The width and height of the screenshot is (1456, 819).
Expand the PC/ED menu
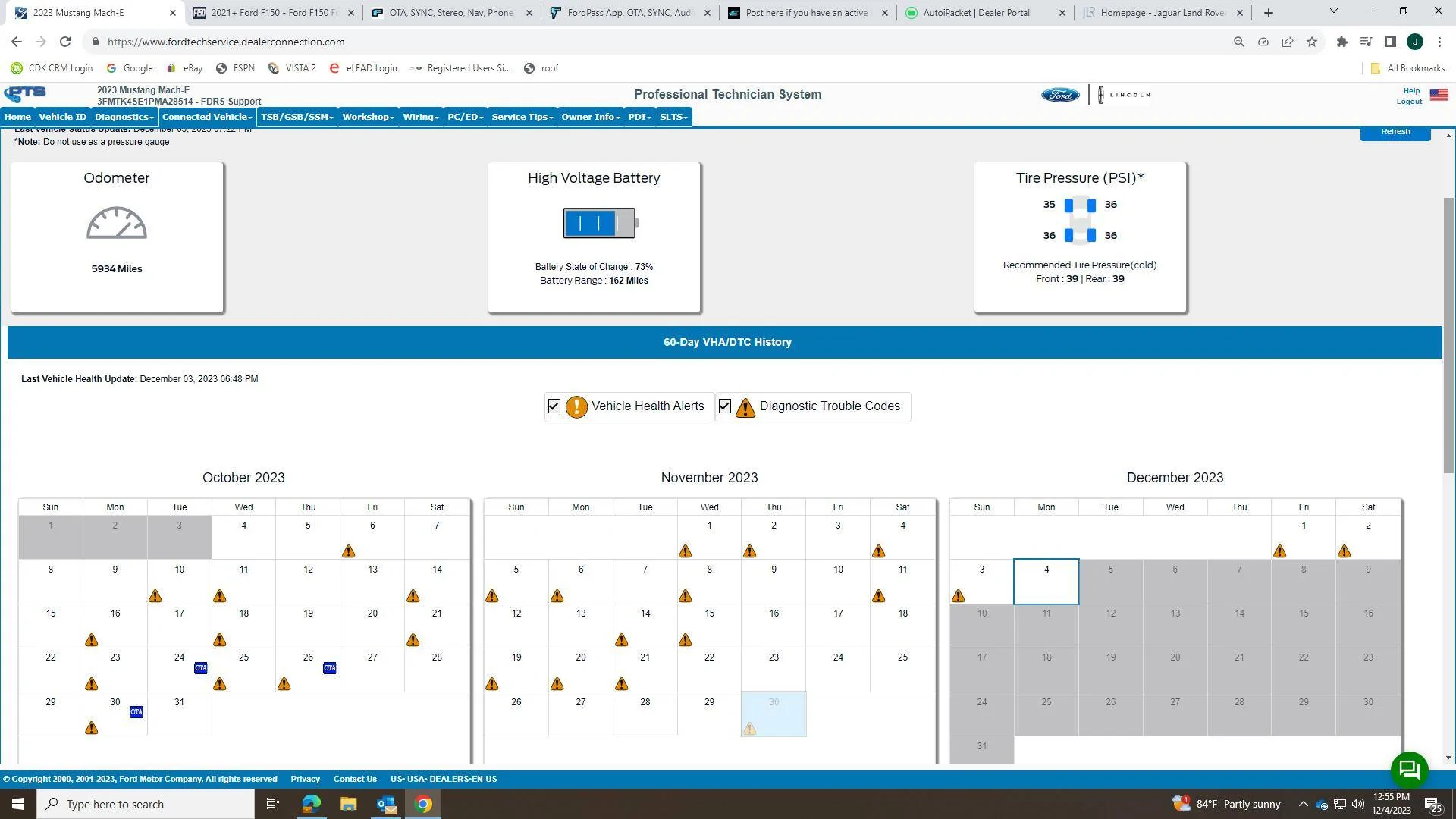click(465, 117)
